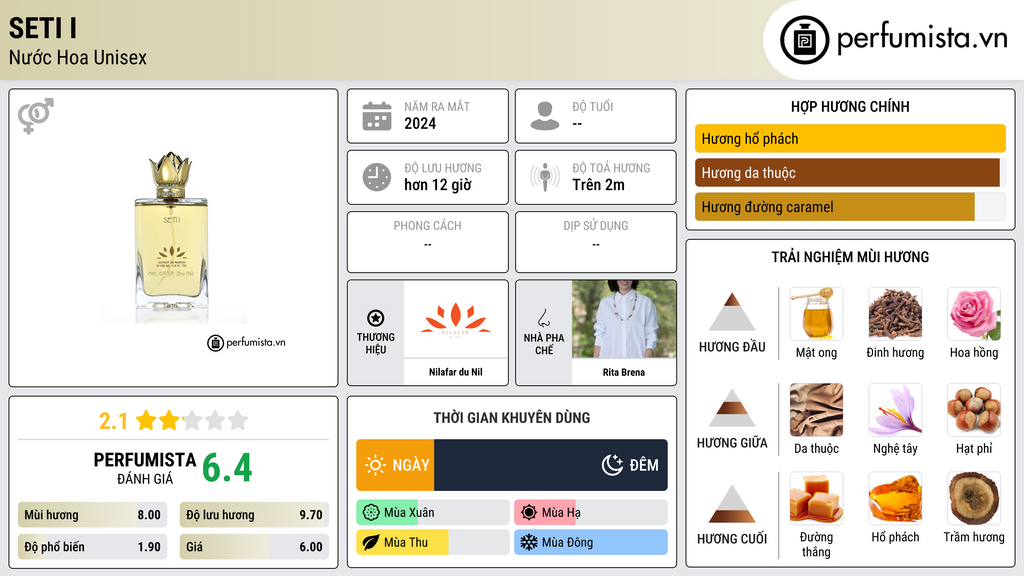Image resolution: width=1024 pixels, height=576 pixels.
Task: Click the first gold rating star
Action: click(146, 420)
